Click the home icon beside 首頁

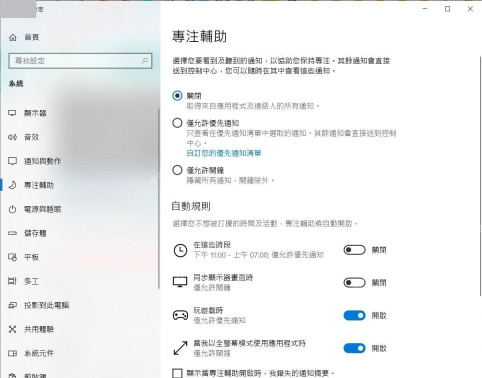pyautogui.click(x=13, y=37)
